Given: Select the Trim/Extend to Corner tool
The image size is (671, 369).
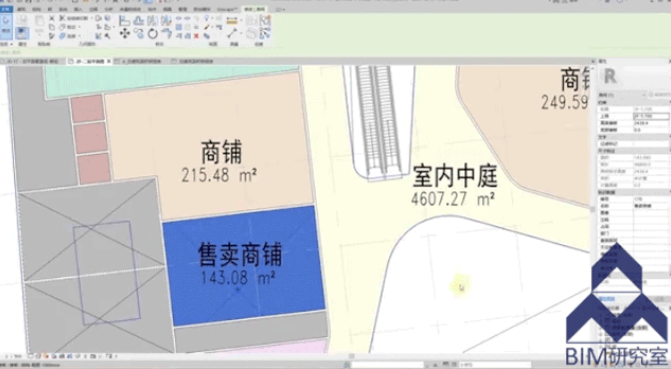Looking at the screenshot, I should pyautogui.click(x=166, y=33).
